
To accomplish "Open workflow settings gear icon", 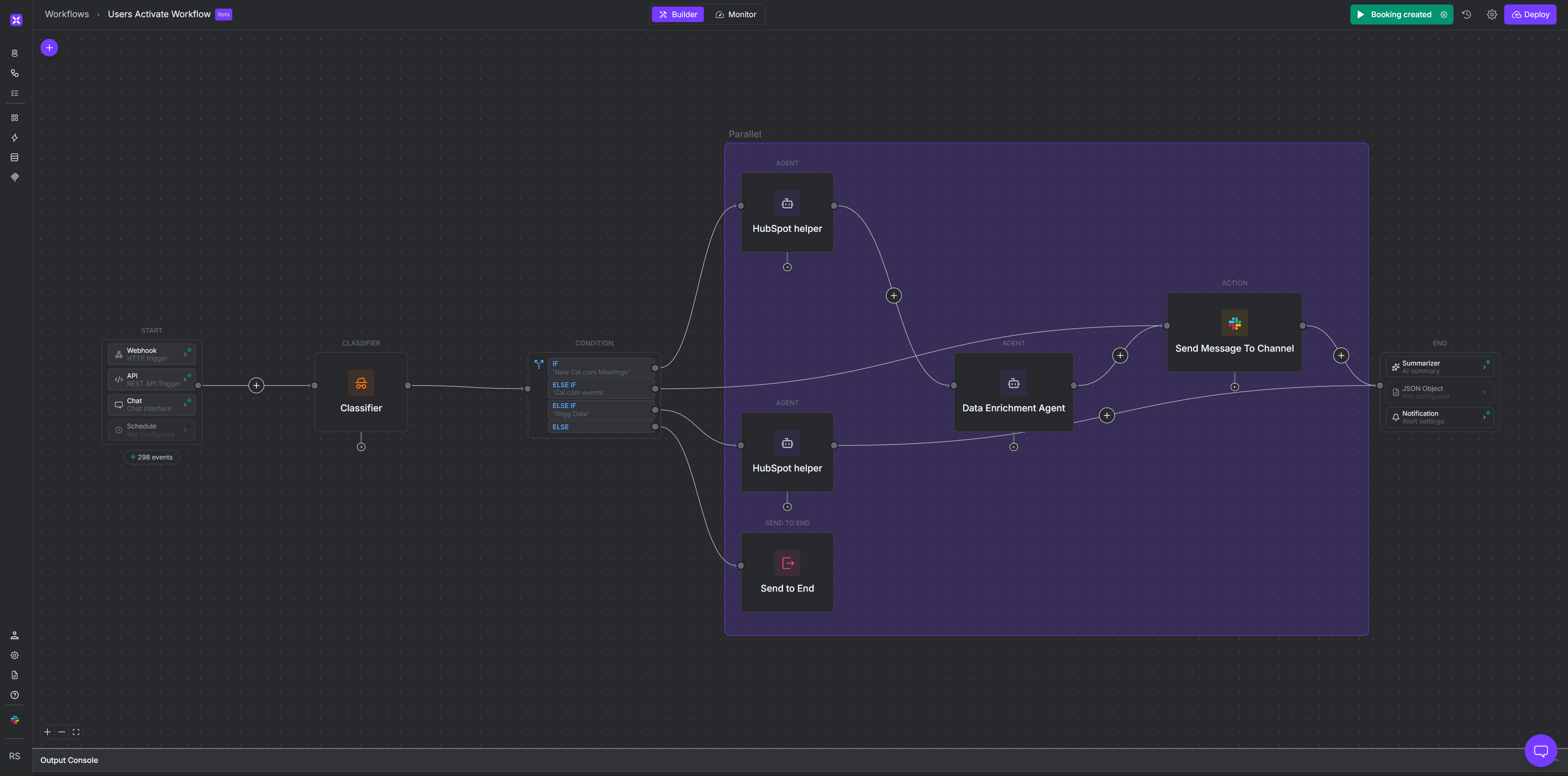I will pos(1492,15).
